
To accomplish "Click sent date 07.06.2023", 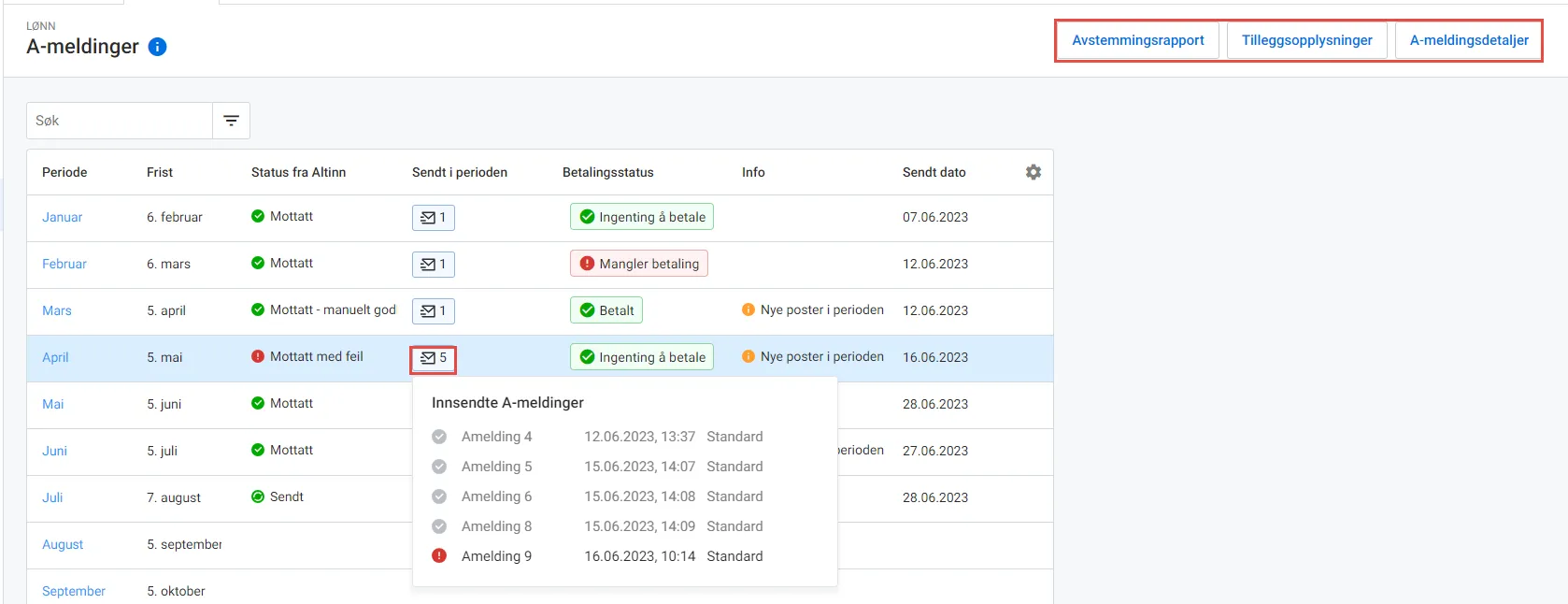I will 935,217.
